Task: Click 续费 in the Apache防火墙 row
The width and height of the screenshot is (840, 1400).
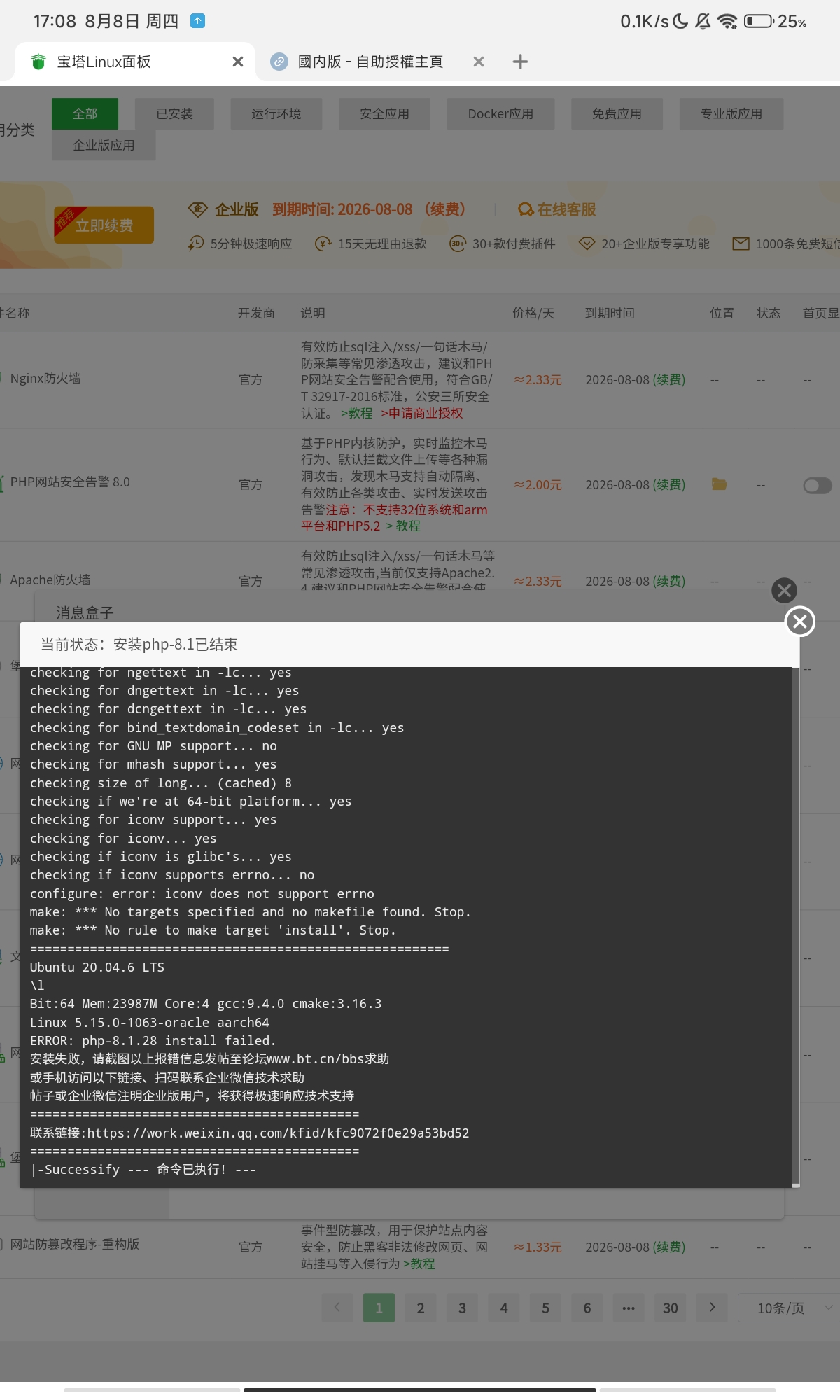Action: [x=669, y=581]
